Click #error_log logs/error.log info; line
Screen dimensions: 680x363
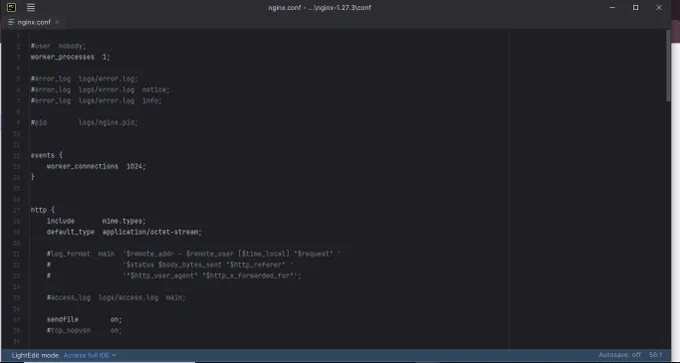96,101
